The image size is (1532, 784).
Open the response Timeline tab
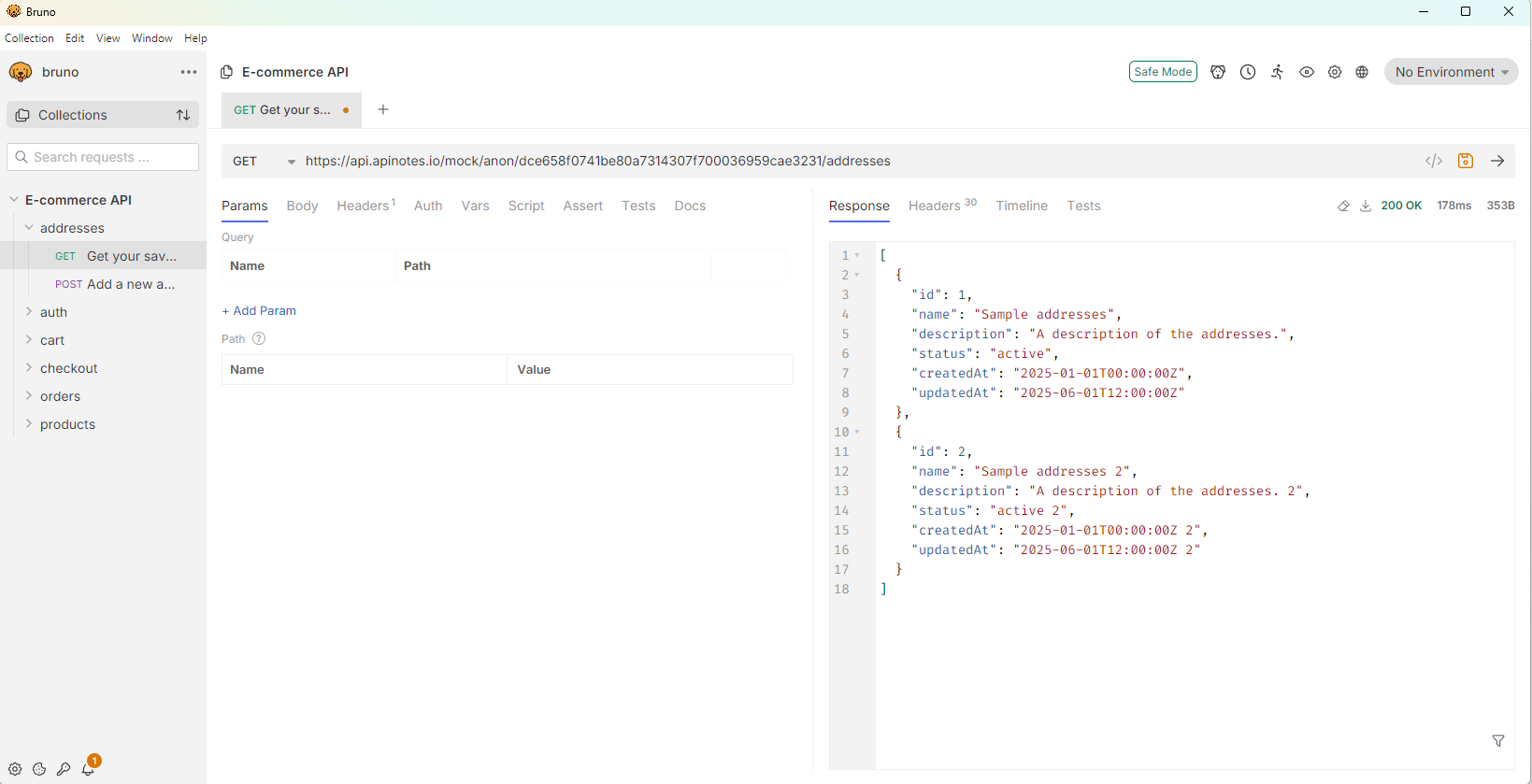point(1022,206)
